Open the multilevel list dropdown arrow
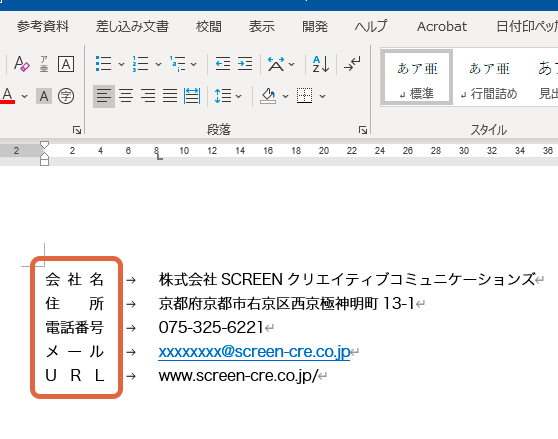The image size is (558, 439). pyautogui.click(x=194, y=64)
